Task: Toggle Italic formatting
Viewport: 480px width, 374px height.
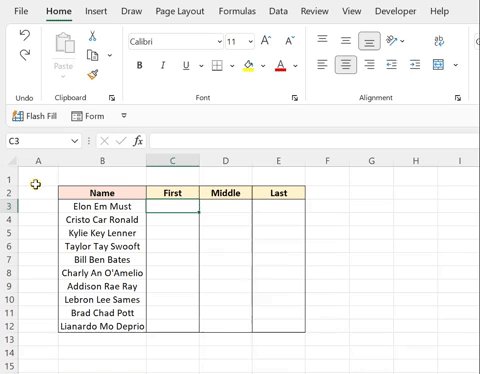Action: 163,65
